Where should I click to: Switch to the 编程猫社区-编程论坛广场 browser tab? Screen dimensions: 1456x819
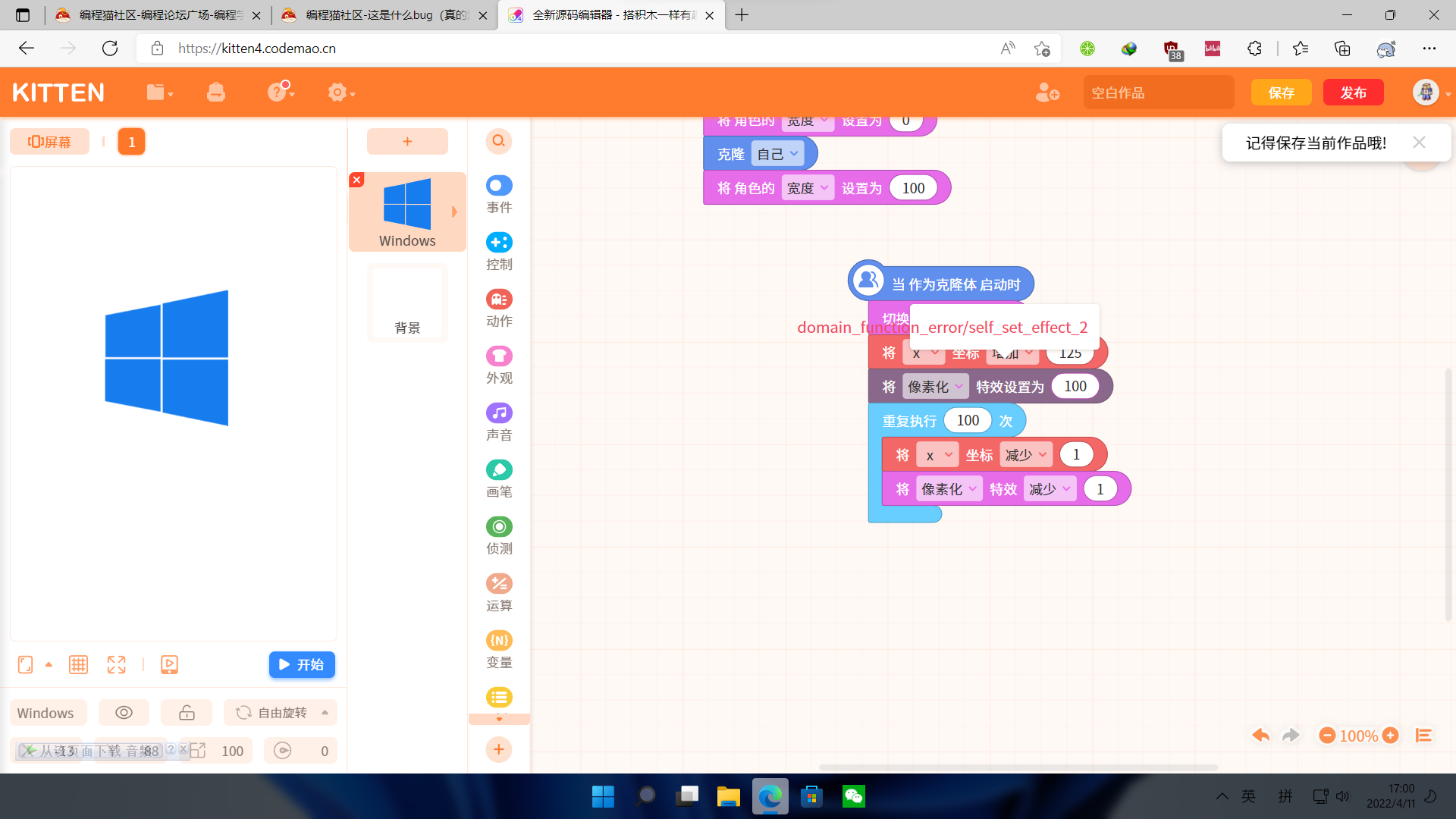click(158, 15)
